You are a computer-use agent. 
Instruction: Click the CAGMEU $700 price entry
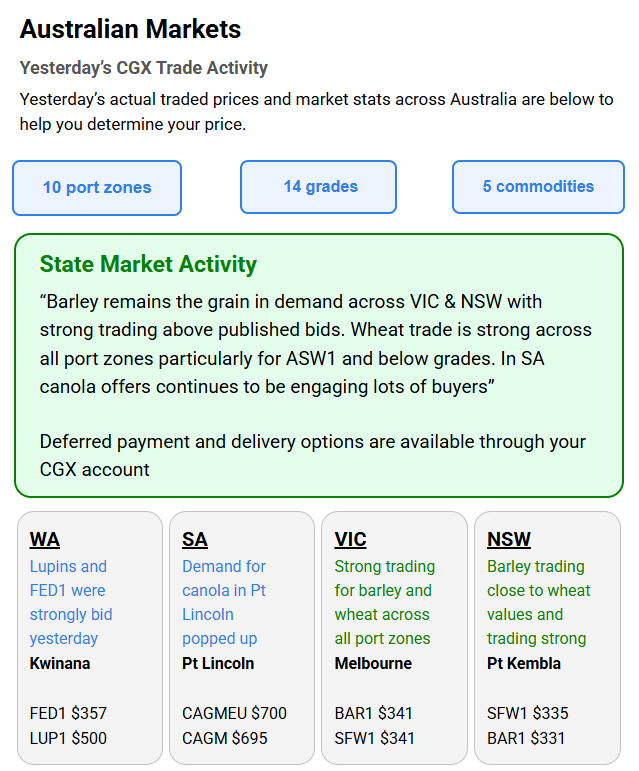click(234, 714)
